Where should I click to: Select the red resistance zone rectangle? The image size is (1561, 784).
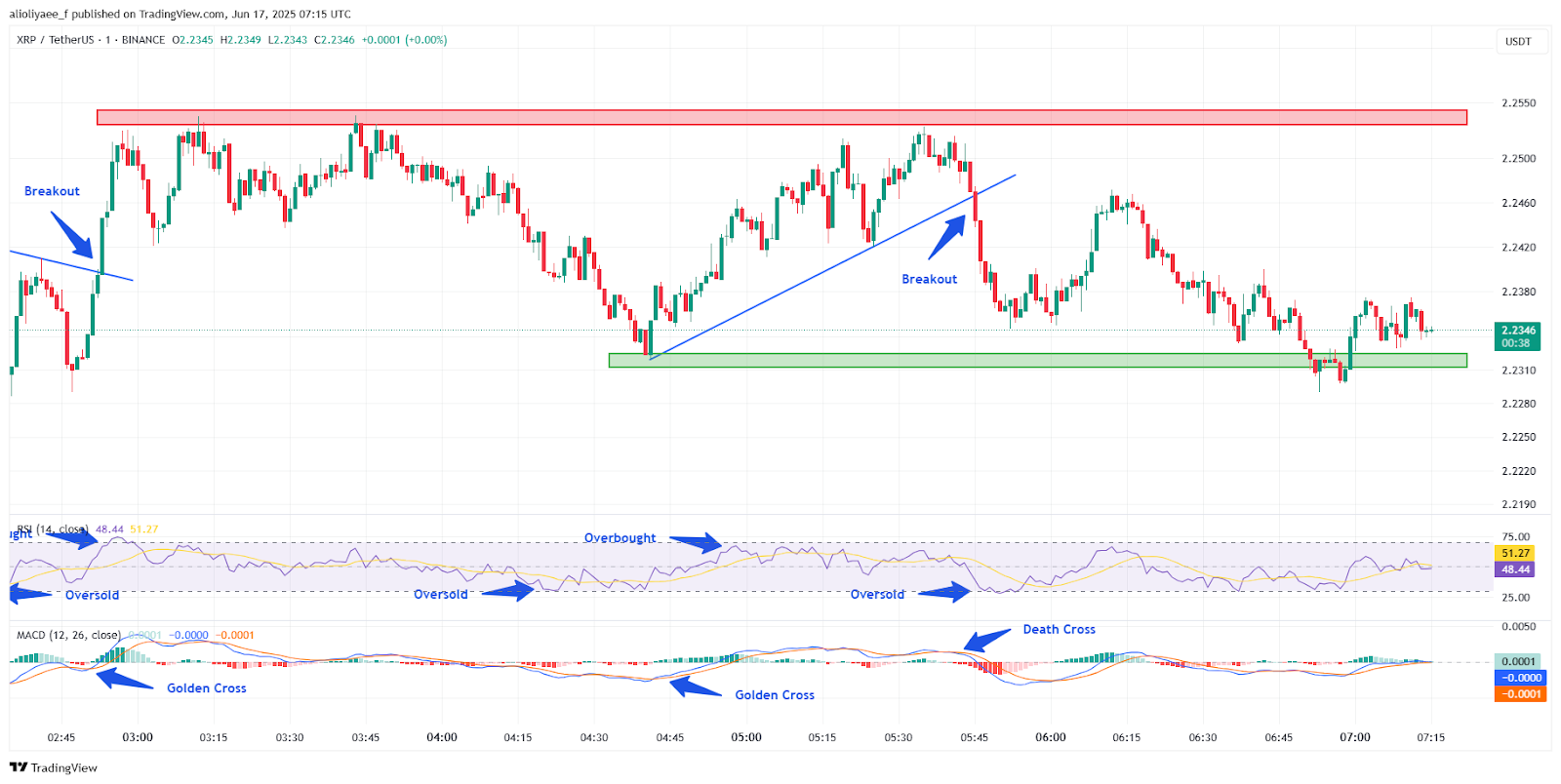tap(781, 117)
